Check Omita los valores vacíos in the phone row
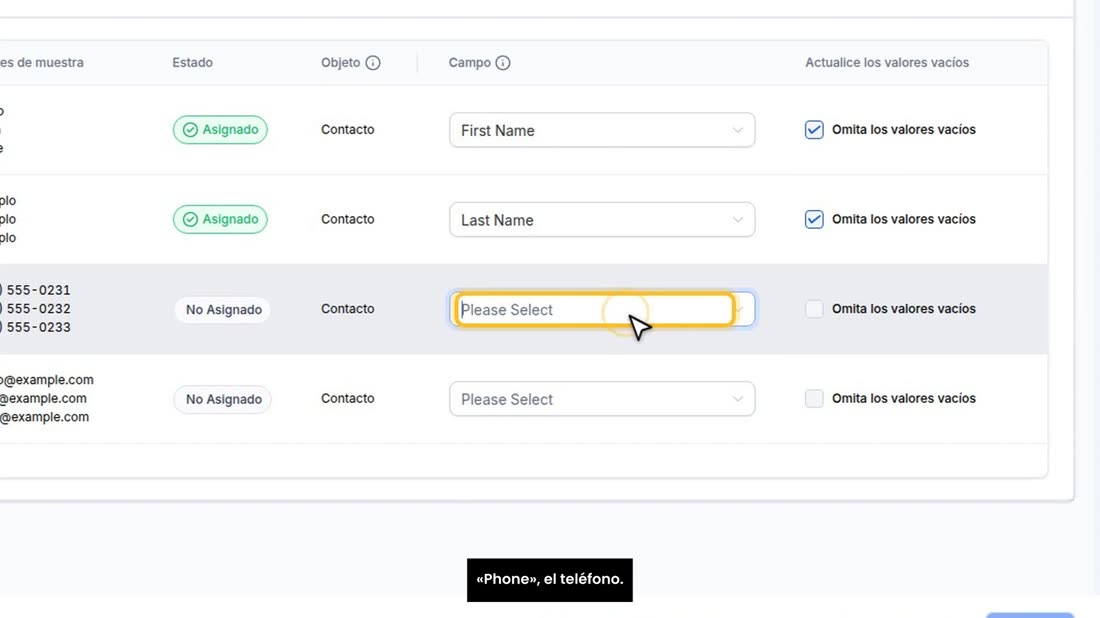This screenshot has width=1100, height=618. pyautogui.click(x=814, y=309)
